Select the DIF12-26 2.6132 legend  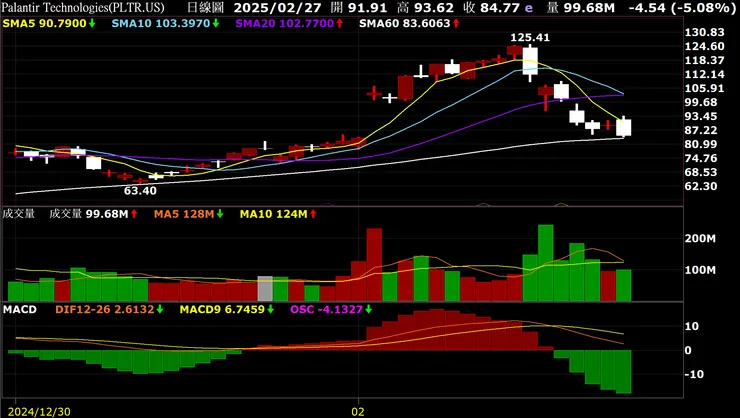[x=109, y=309]
